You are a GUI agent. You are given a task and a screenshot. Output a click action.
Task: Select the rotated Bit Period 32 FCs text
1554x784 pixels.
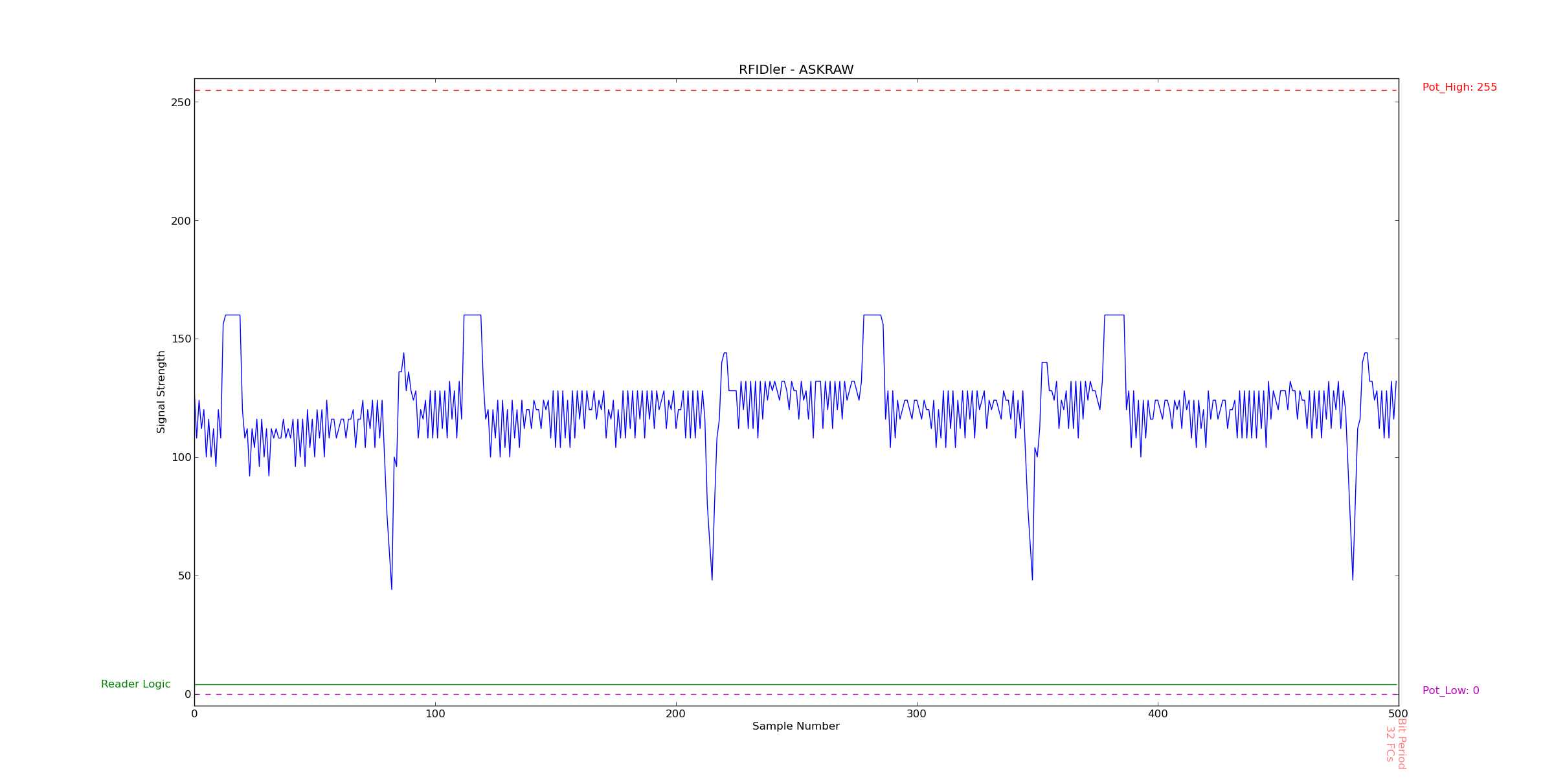1395,743
